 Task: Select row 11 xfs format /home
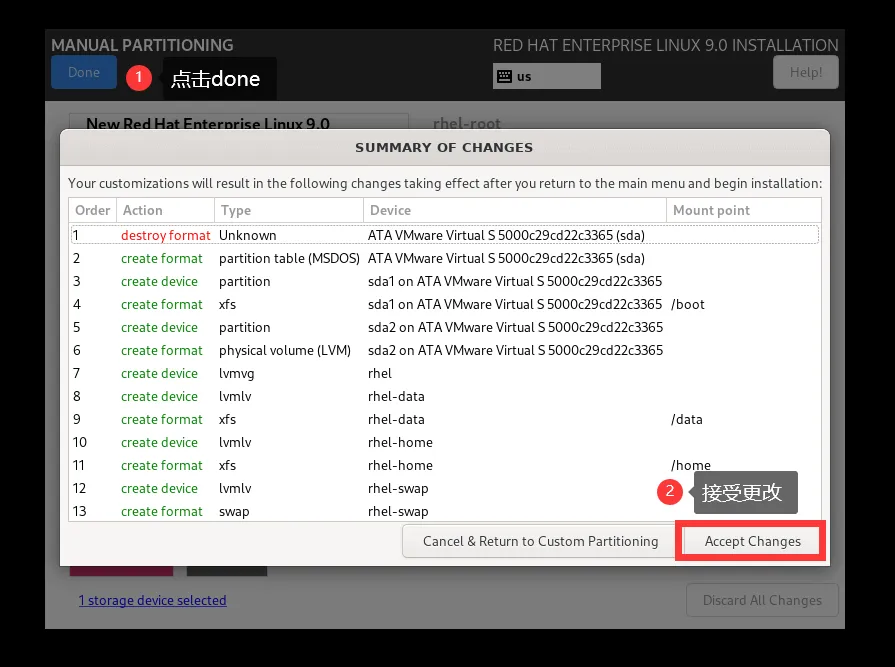(x=445, y=466)
